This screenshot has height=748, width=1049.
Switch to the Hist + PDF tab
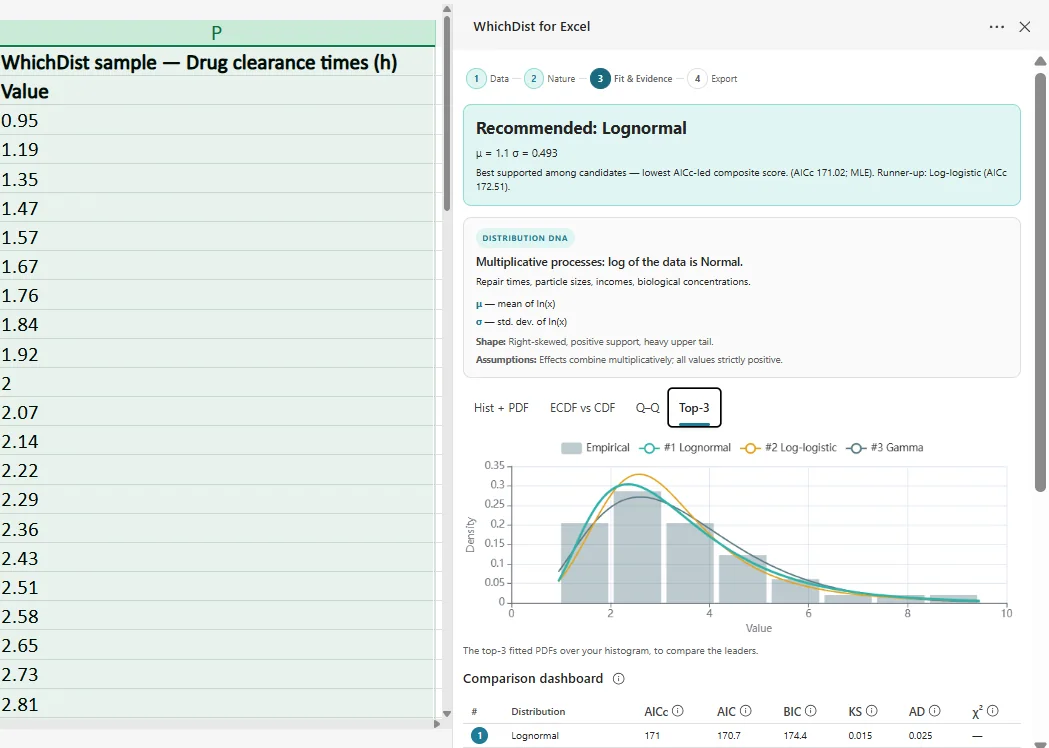point(501,407)
